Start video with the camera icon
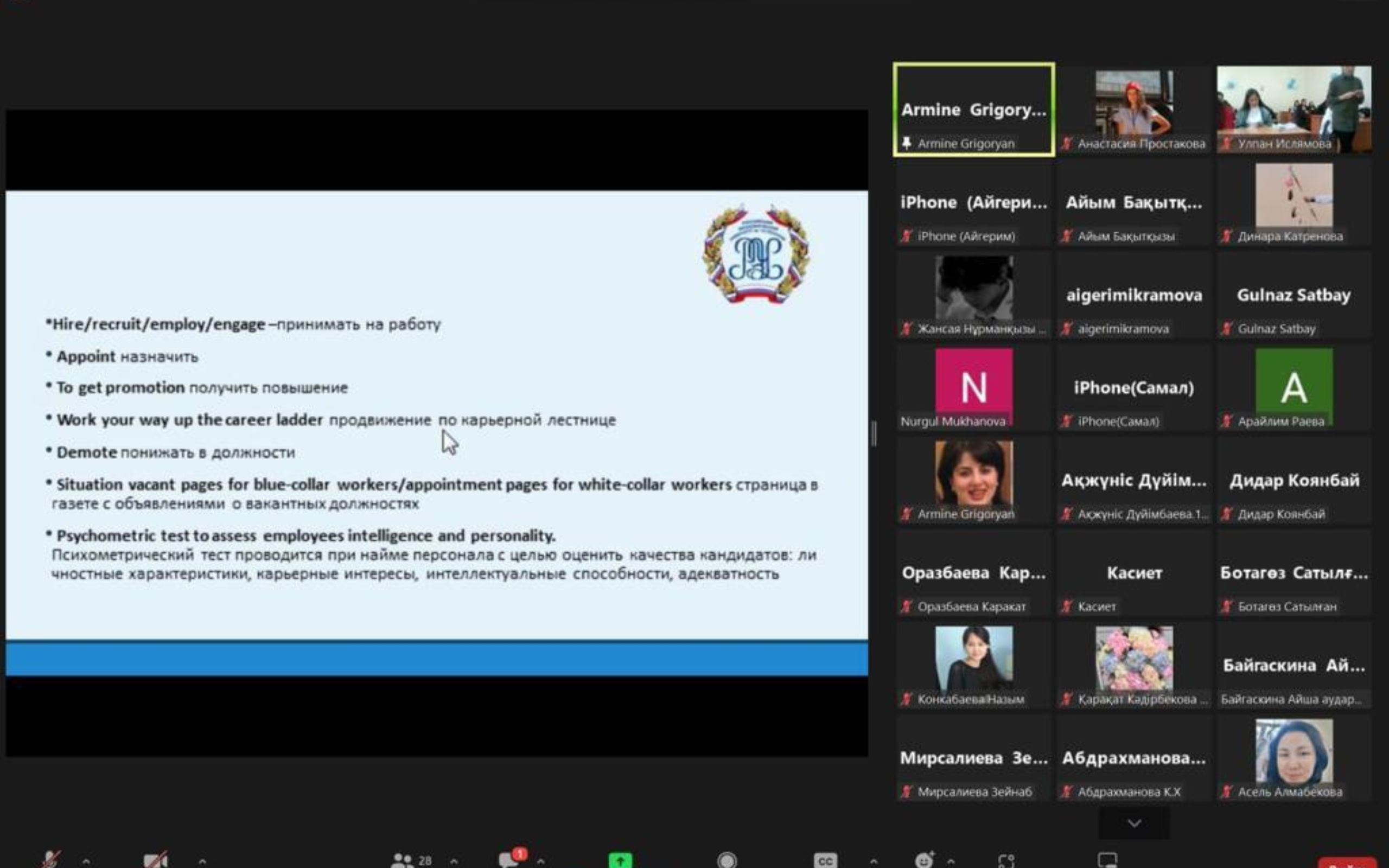This screenshot has height=868, width=1389. (x=155, y=859)
